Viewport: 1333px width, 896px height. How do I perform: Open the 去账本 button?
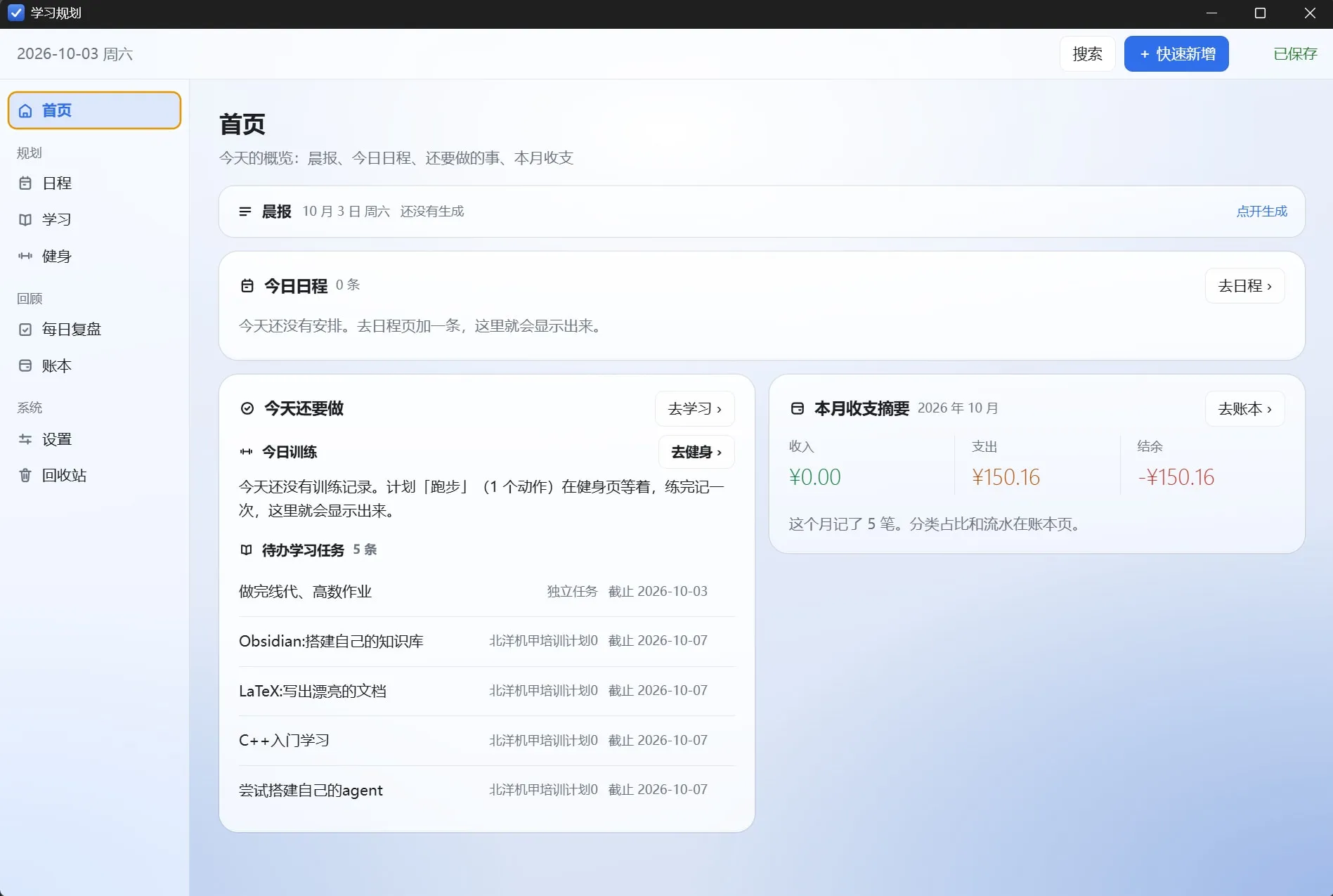click(1244, 409)
